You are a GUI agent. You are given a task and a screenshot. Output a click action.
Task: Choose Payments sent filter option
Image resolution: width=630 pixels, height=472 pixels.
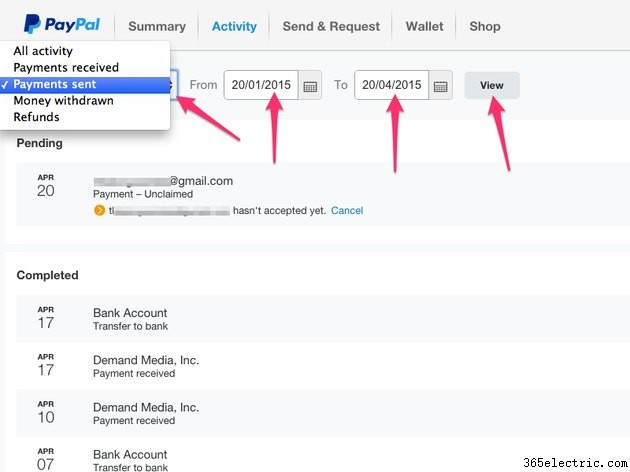[x=85, y=84]
